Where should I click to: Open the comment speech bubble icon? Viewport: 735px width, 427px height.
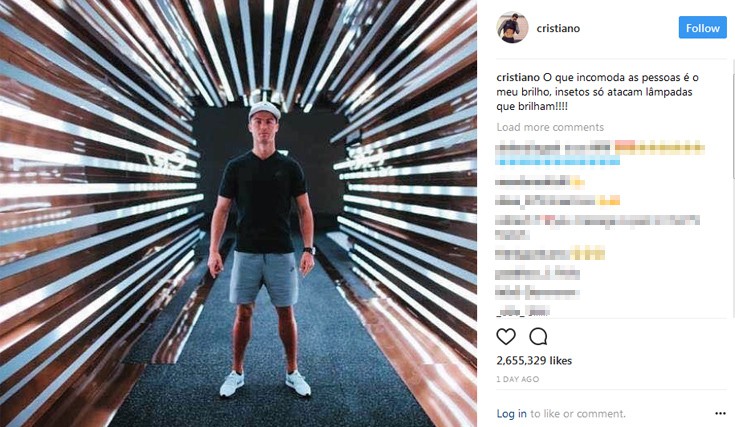point(538,336)
